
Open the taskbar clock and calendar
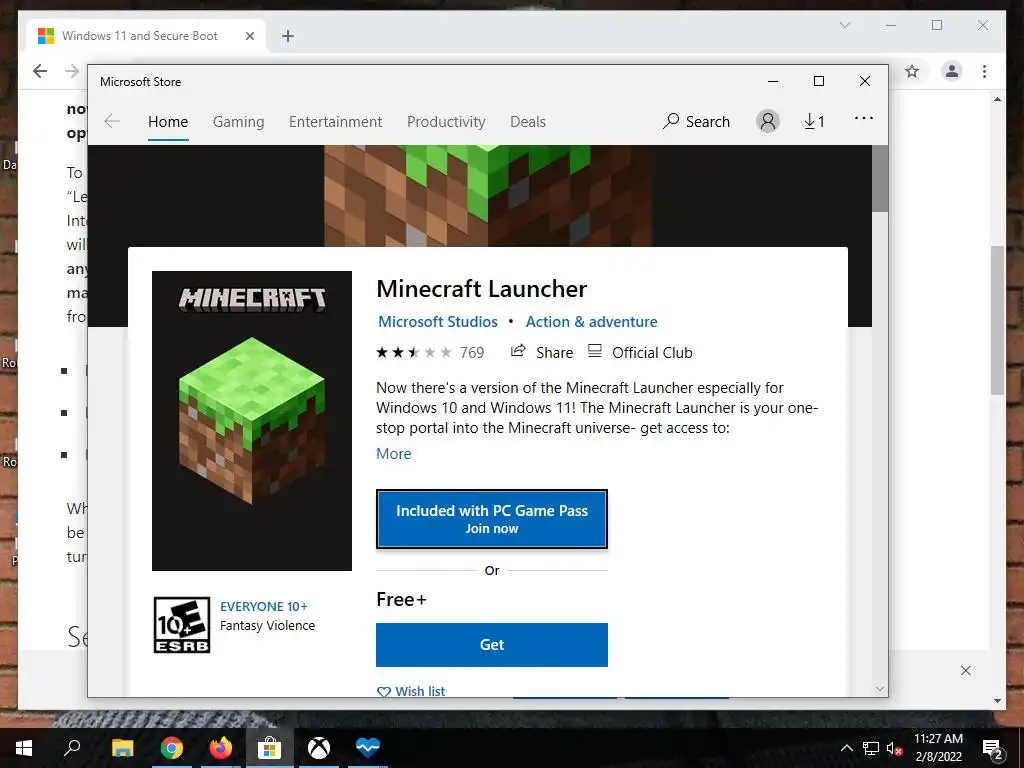click(938, 748)
